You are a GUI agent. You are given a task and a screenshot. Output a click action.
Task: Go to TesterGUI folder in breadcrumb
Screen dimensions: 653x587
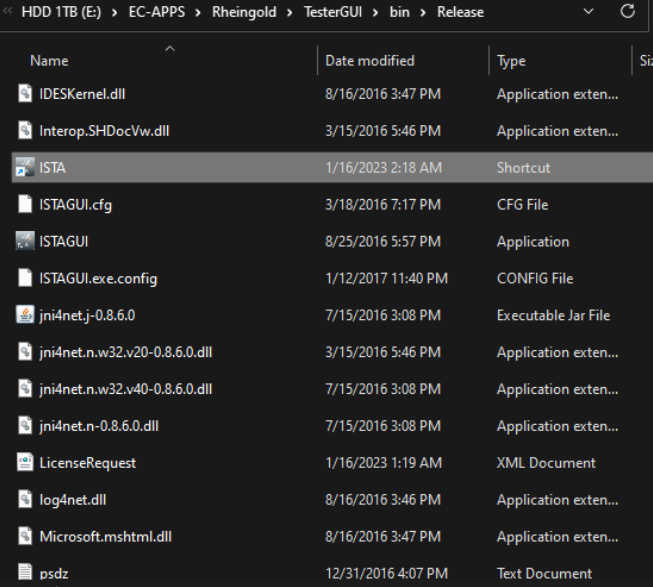point(333,12)
